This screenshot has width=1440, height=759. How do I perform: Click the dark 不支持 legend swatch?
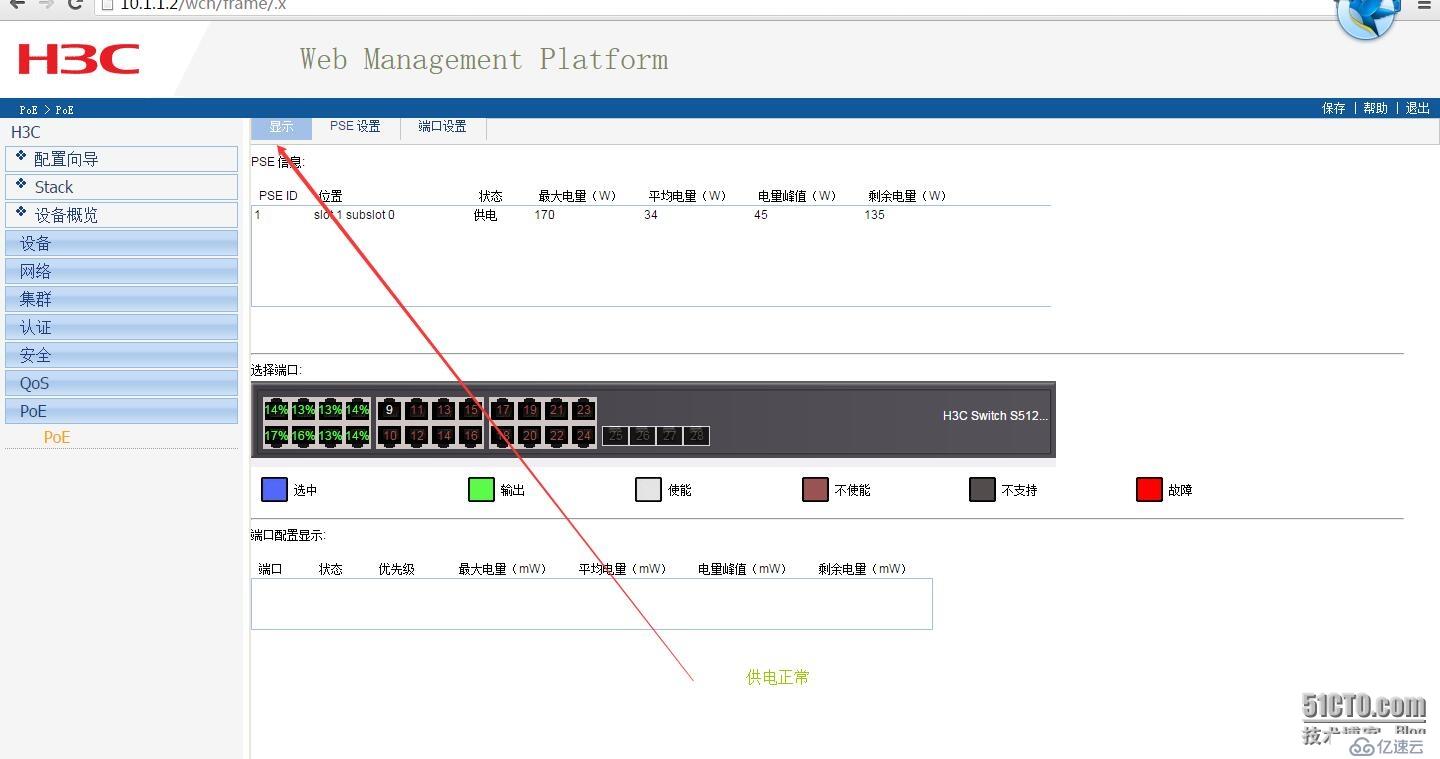click(x=982, y=489)
